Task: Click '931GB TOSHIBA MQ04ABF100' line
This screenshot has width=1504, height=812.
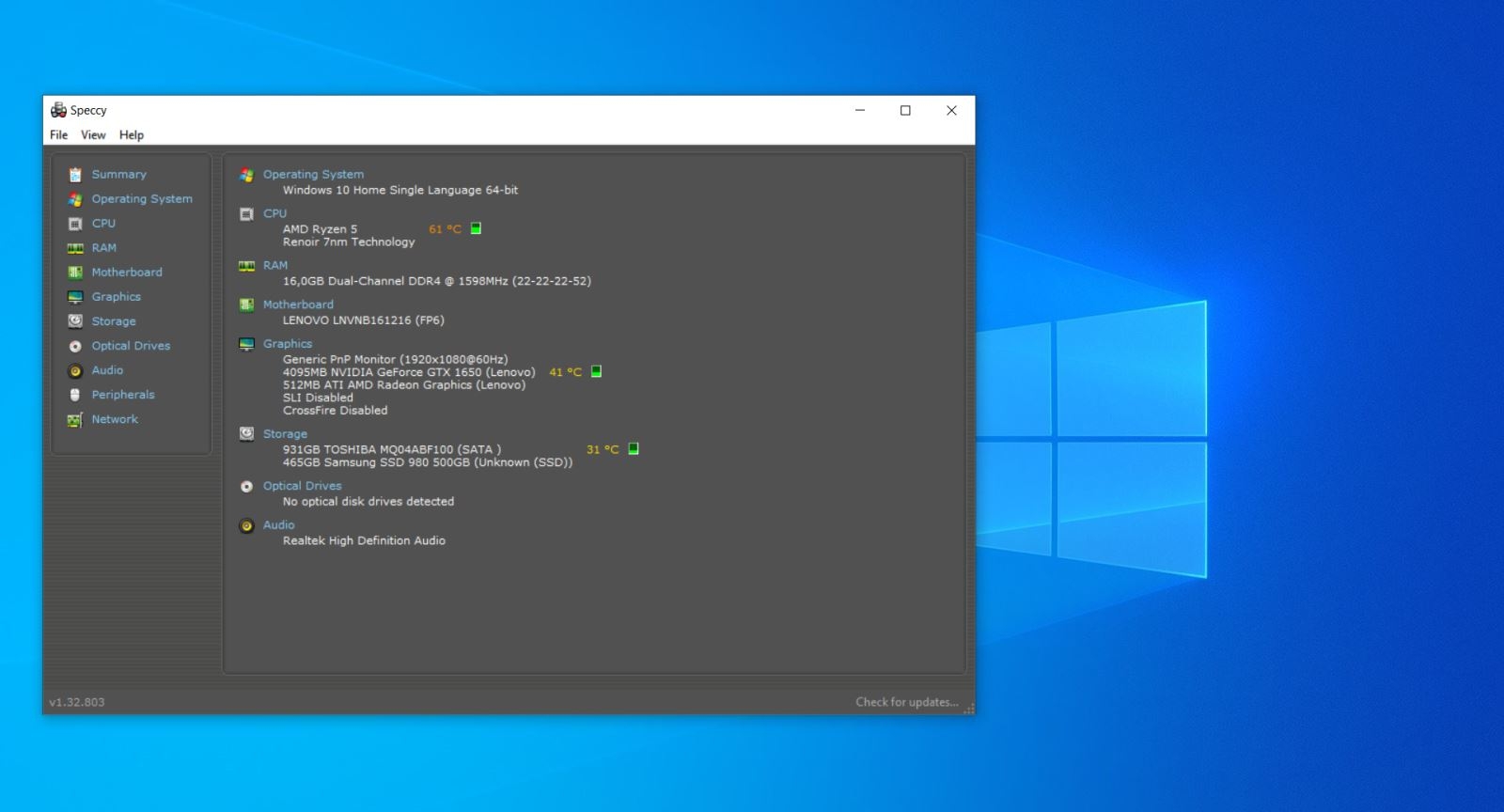Action: point(392,449)
